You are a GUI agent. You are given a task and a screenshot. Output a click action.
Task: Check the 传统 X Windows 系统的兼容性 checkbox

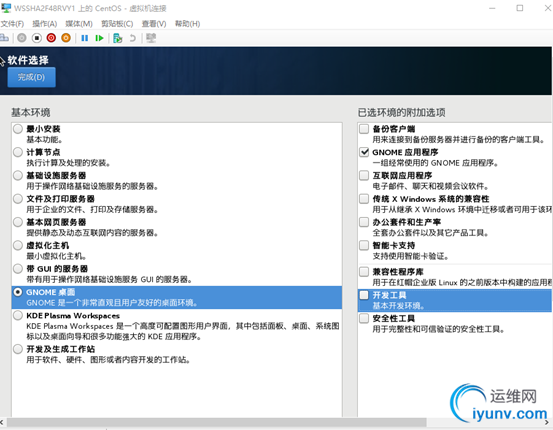(x=364, y=199)
